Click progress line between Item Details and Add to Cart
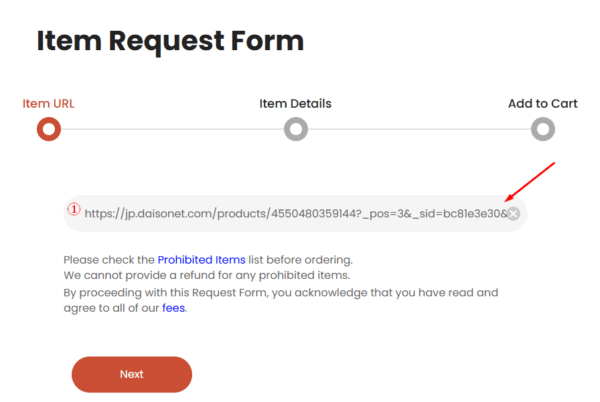600x402 pixels. (x=419, y=129)
